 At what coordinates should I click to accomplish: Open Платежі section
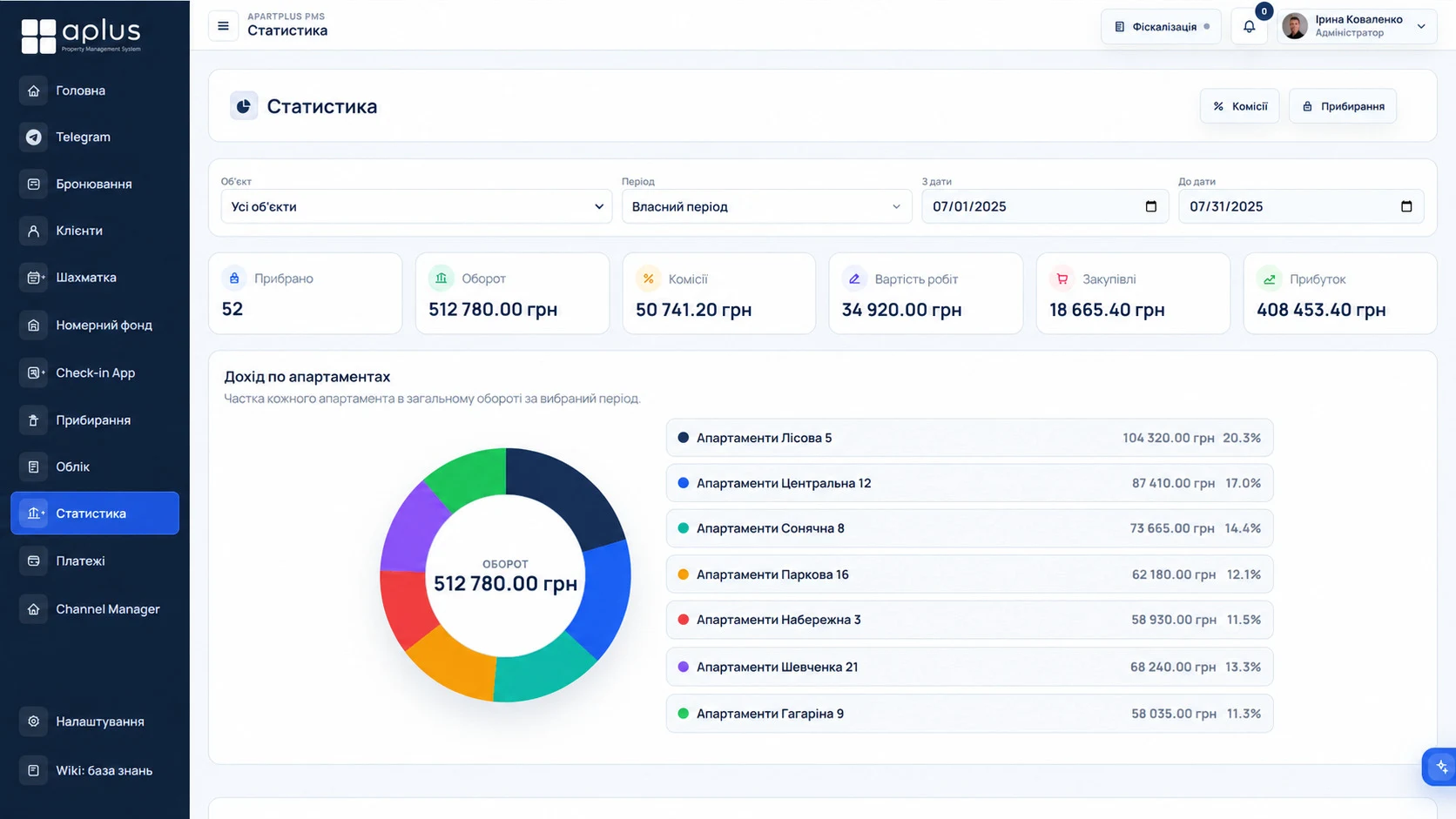(x=95, y=561)
